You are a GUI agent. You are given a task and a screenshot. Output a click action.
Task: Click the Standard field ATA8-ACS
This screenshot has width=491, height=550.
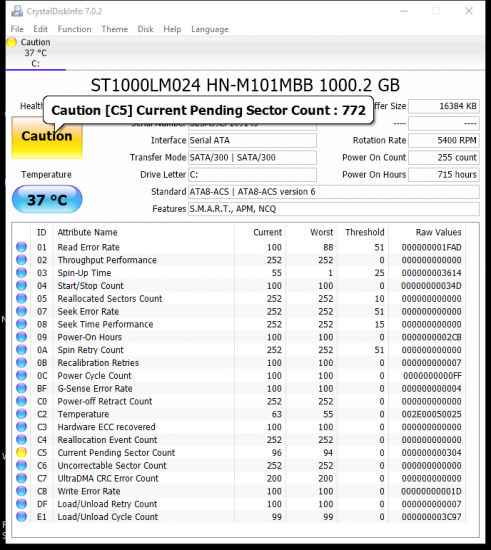[x=334, y=192]
